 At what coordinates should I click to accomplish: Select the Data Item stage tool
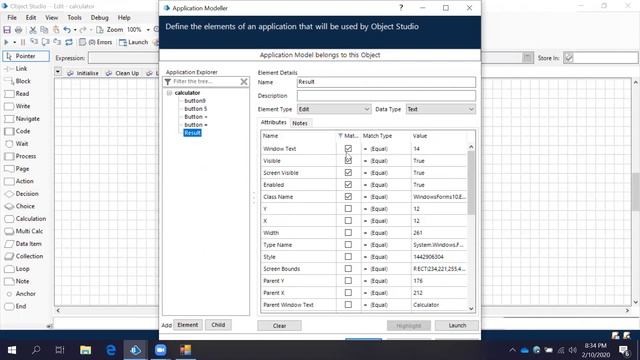[x=23, y=244]
